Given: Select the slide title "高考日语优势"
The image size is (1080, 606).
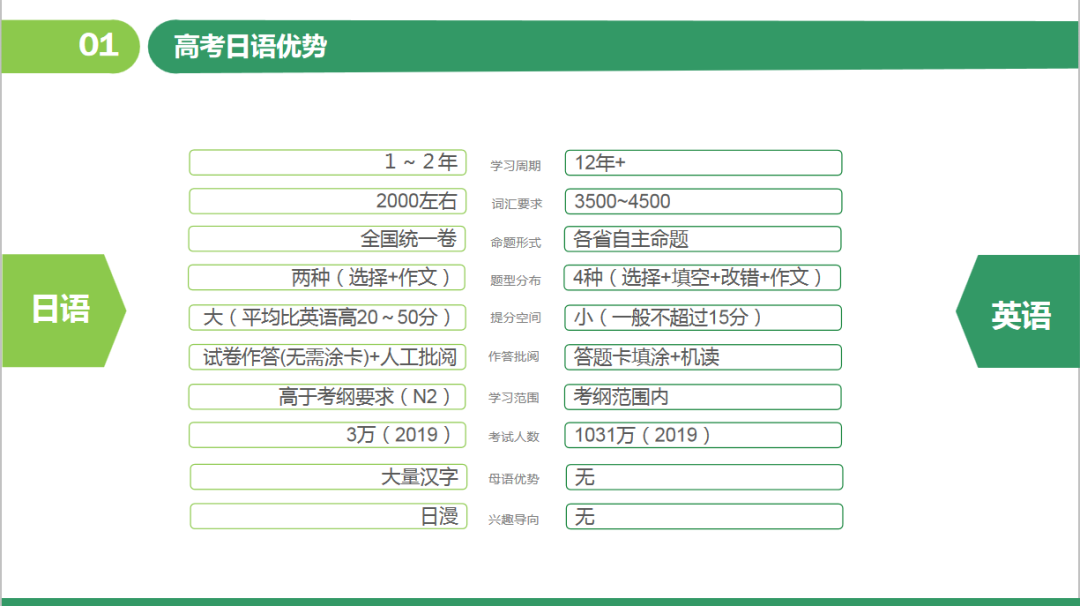Looking at the screenshot, I should 250,46.
